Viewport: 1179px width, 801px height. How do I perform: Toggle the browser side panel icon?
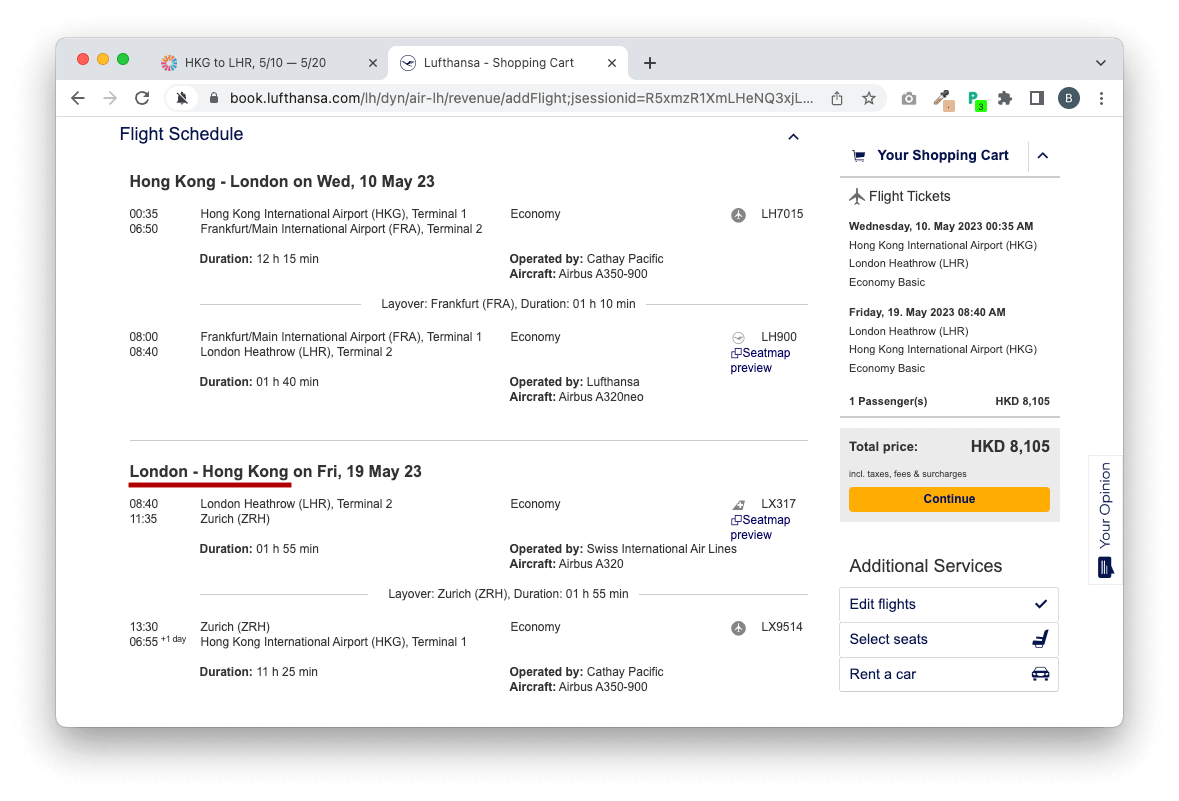pyautogui.click(x=1037, y=99)
